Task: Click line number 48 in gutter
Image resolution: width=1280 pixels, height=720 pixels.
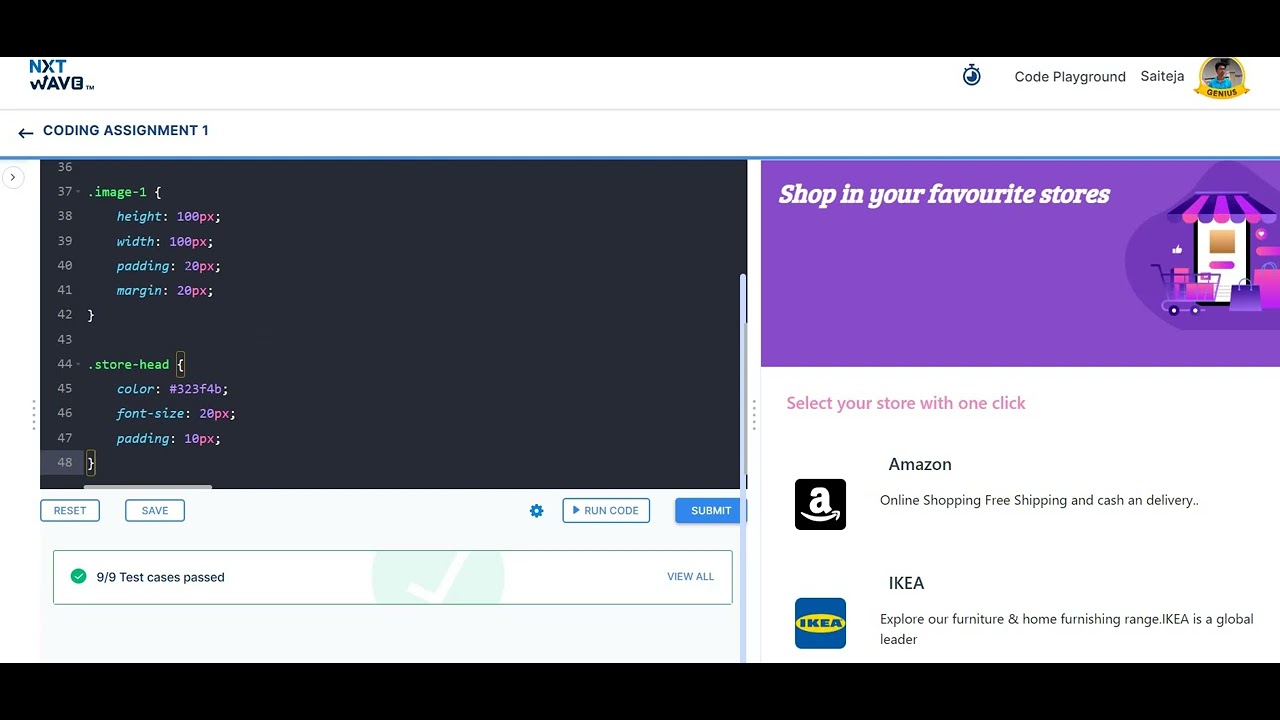Action: click(x=64, y=462)
